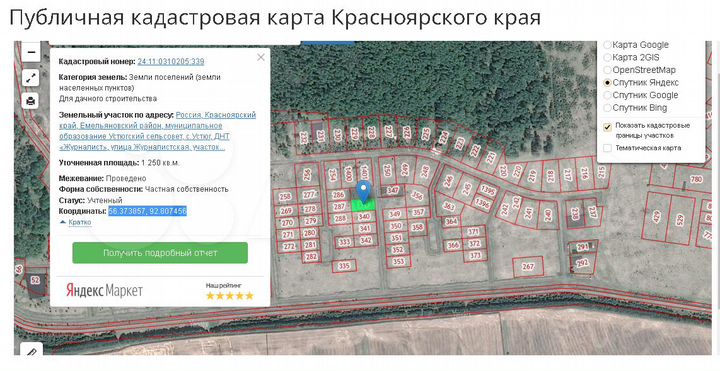Select parcel 335 on the map

343,265
